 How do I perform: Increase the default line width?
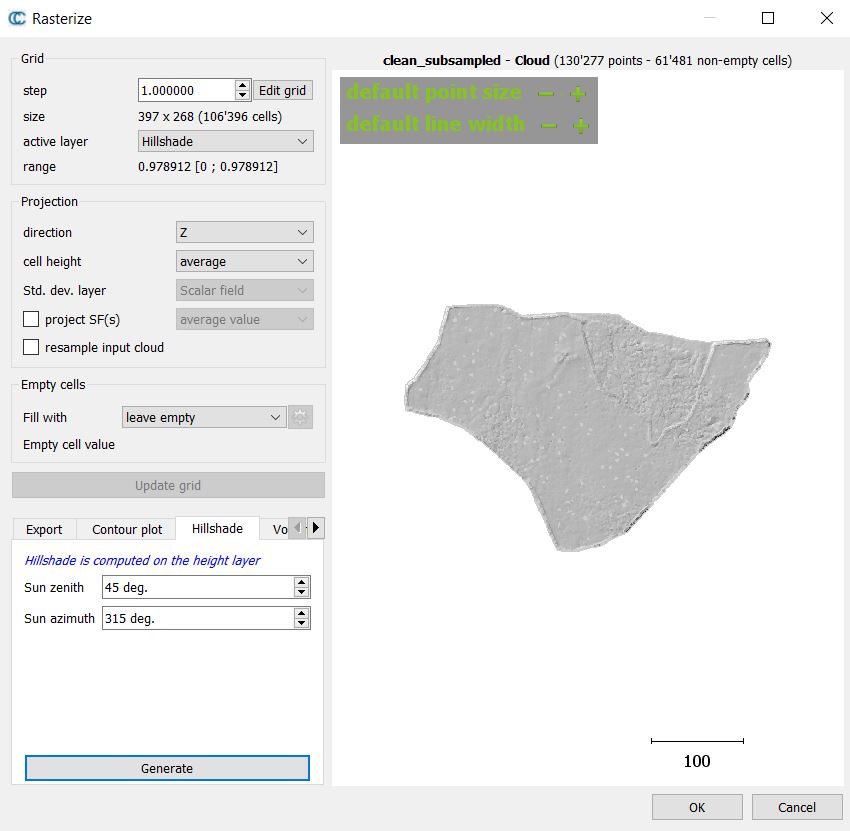click(581, 123)
